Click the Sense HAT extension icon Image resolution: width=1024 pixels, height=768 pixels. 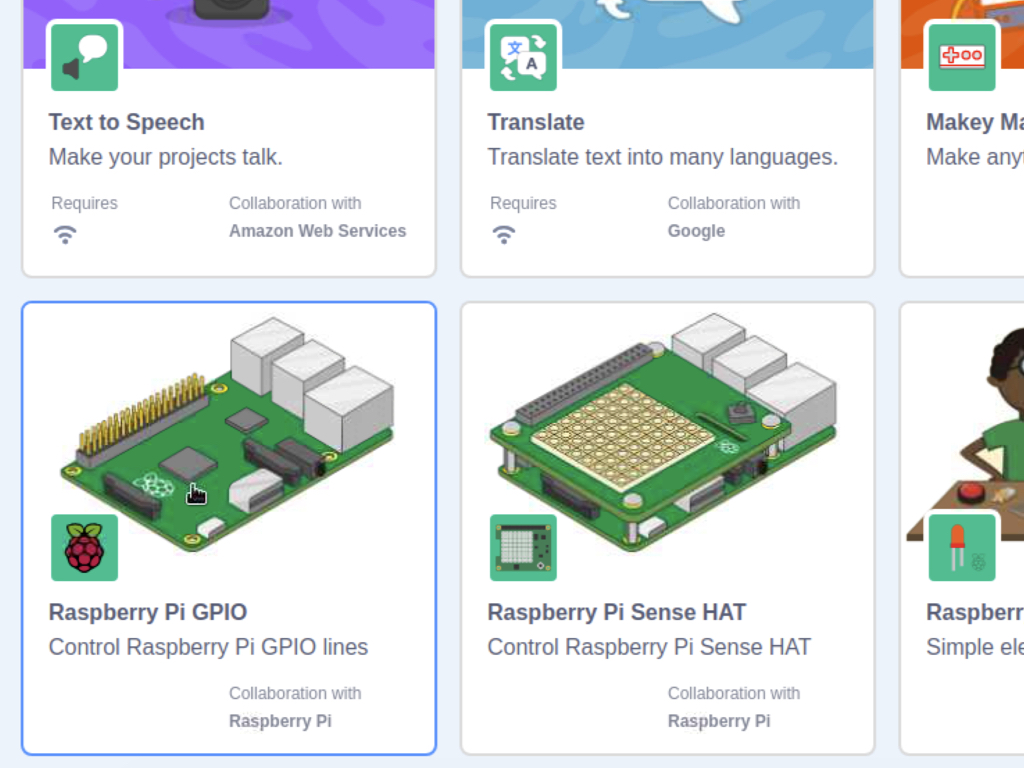tap(523, 547)
